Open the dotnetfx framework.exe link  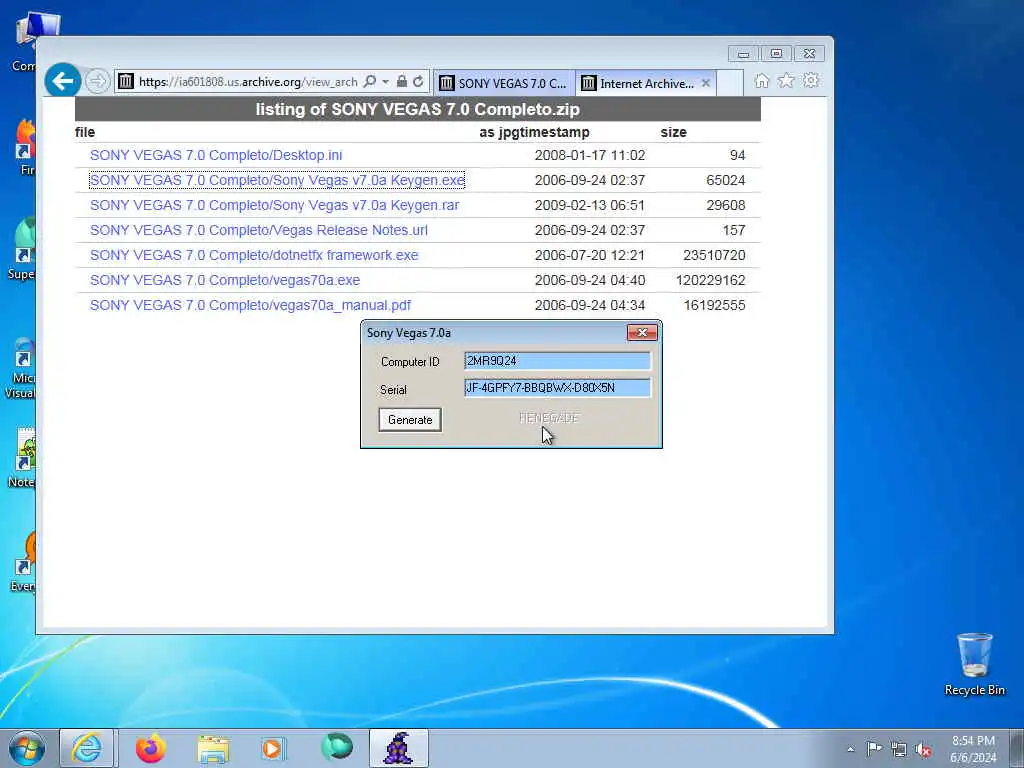(254, 255)
